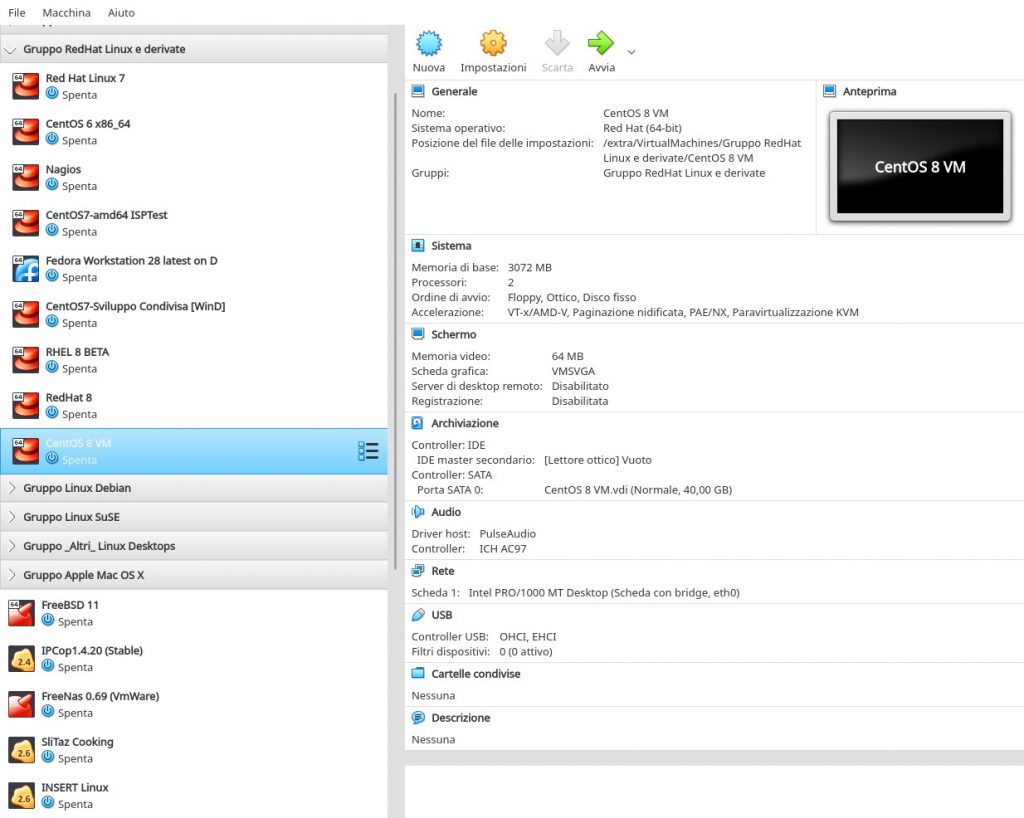The image size is (1024, 818).
Task: Select the Red Hat Linux 7 machine icon
Action: click(25, 86)
